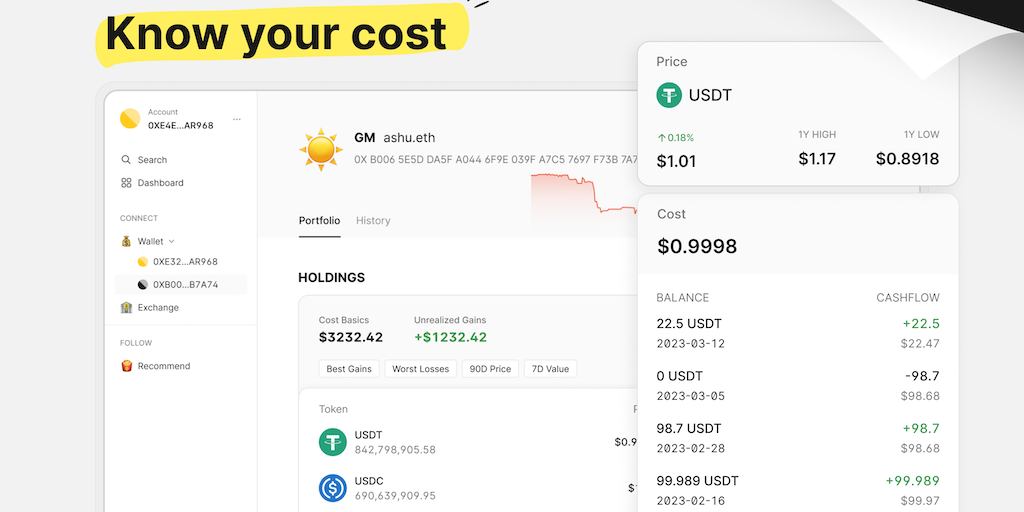The image size is (1024, 512).
Task: Click the sun avatar next to GM
Action: [321, 148]
